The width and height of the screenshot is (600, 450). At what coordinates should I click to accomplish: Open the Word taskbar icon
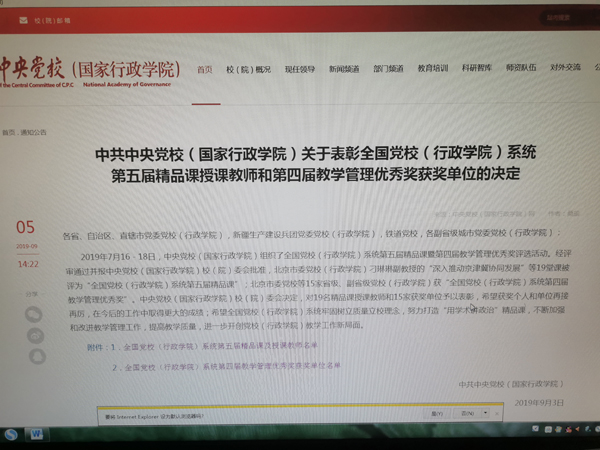pyautogui.click(x=36, y=434)
